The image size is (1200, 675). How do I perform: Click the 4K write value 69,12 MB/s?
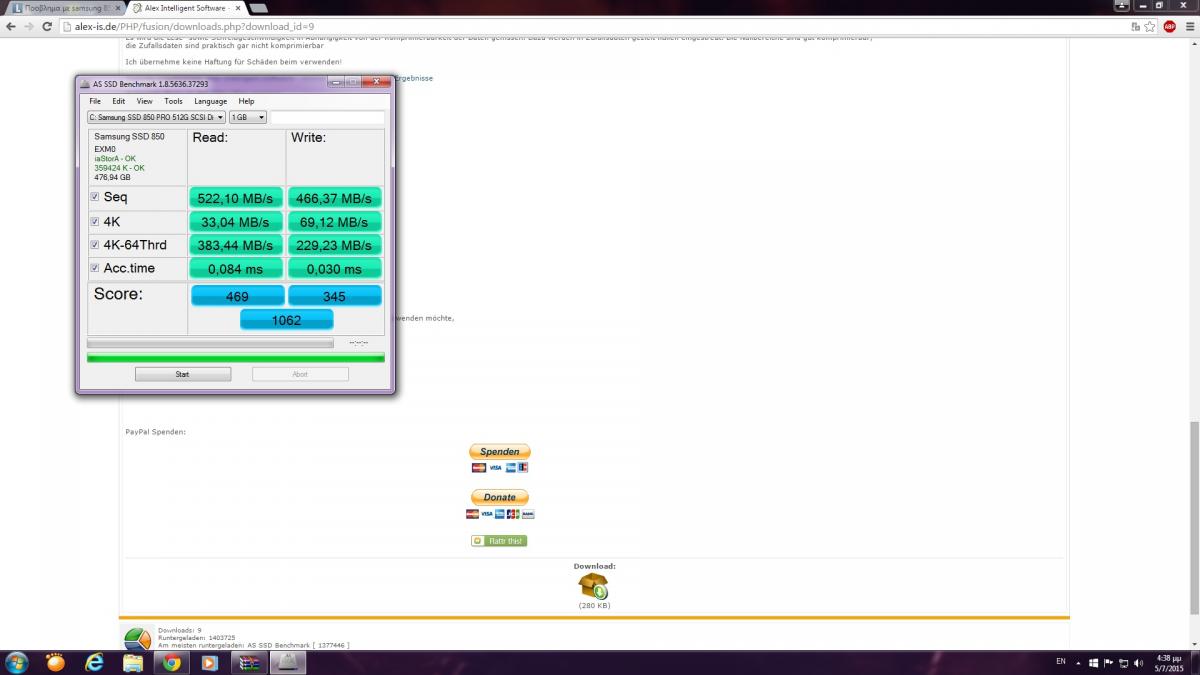point(334,221)
